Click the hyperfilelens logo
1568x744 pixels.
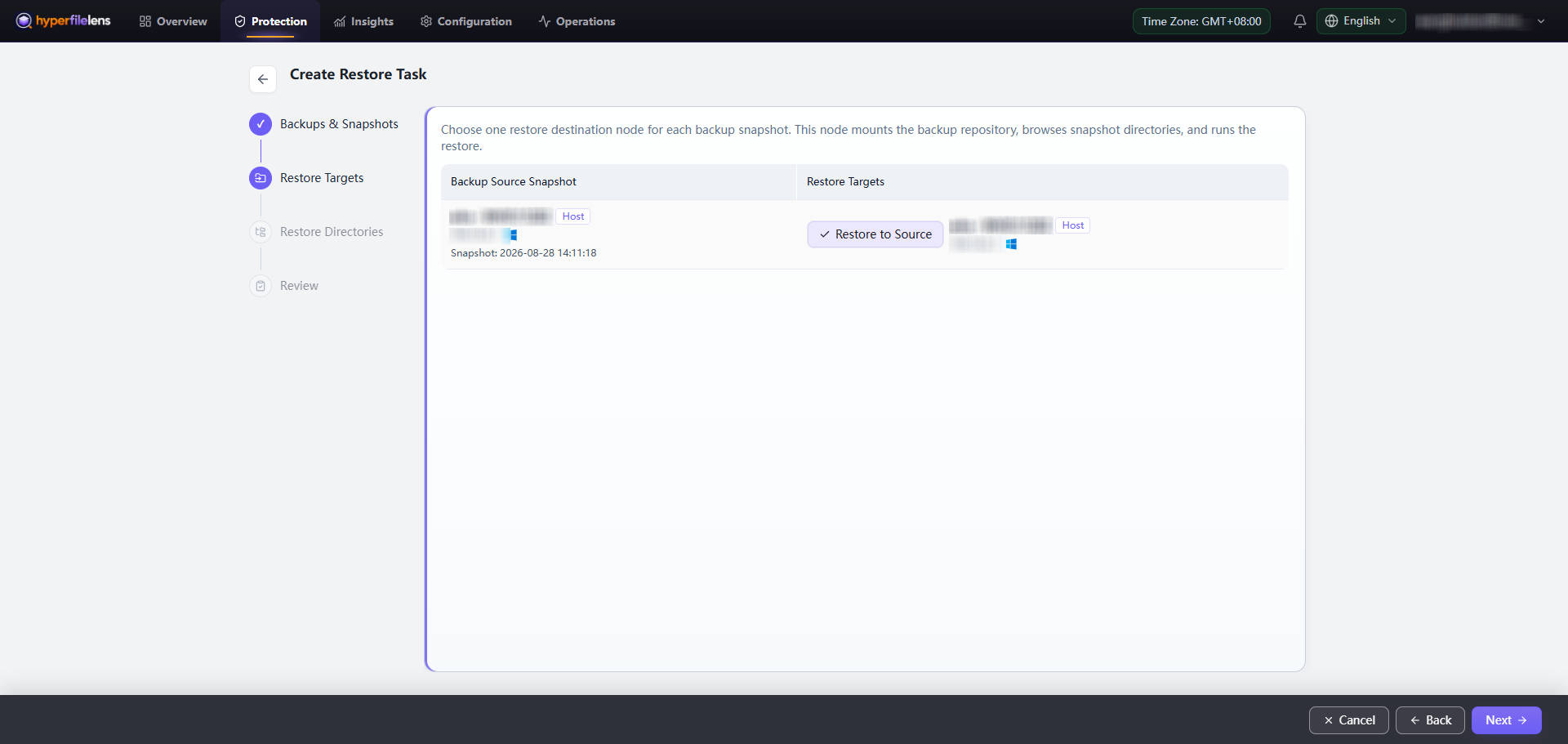coord(64,21)
